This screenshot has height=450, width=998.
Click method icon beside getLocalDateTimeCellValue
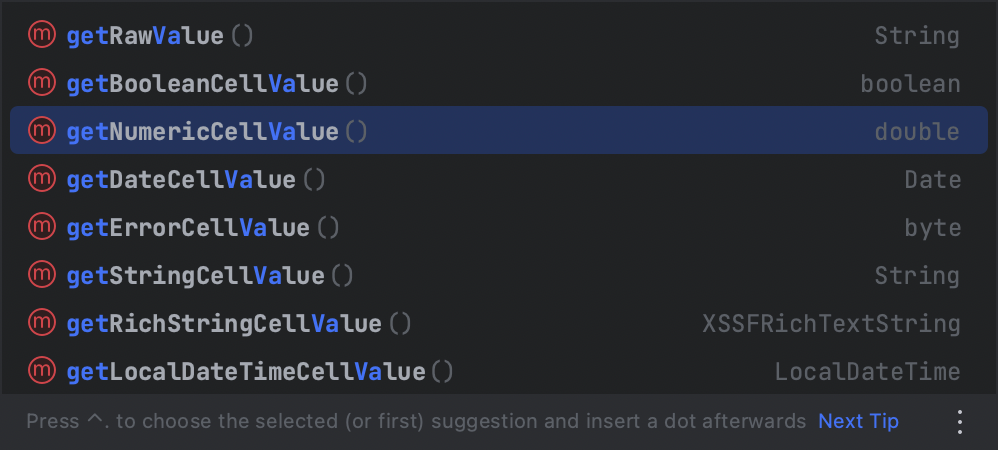tap(41, 372)
